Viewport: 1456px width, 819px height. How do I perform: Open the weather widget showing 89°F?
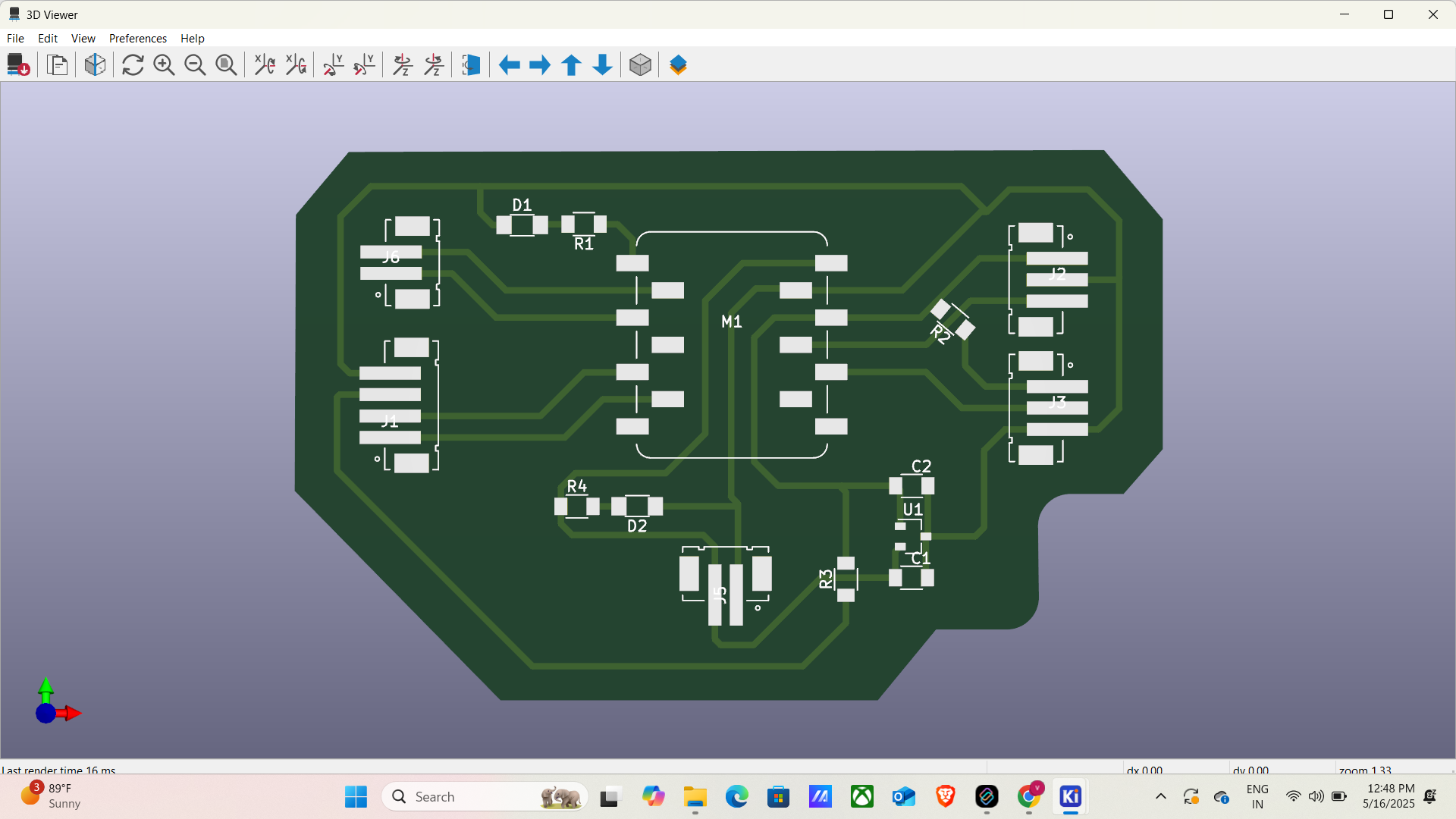pos(52,796)
